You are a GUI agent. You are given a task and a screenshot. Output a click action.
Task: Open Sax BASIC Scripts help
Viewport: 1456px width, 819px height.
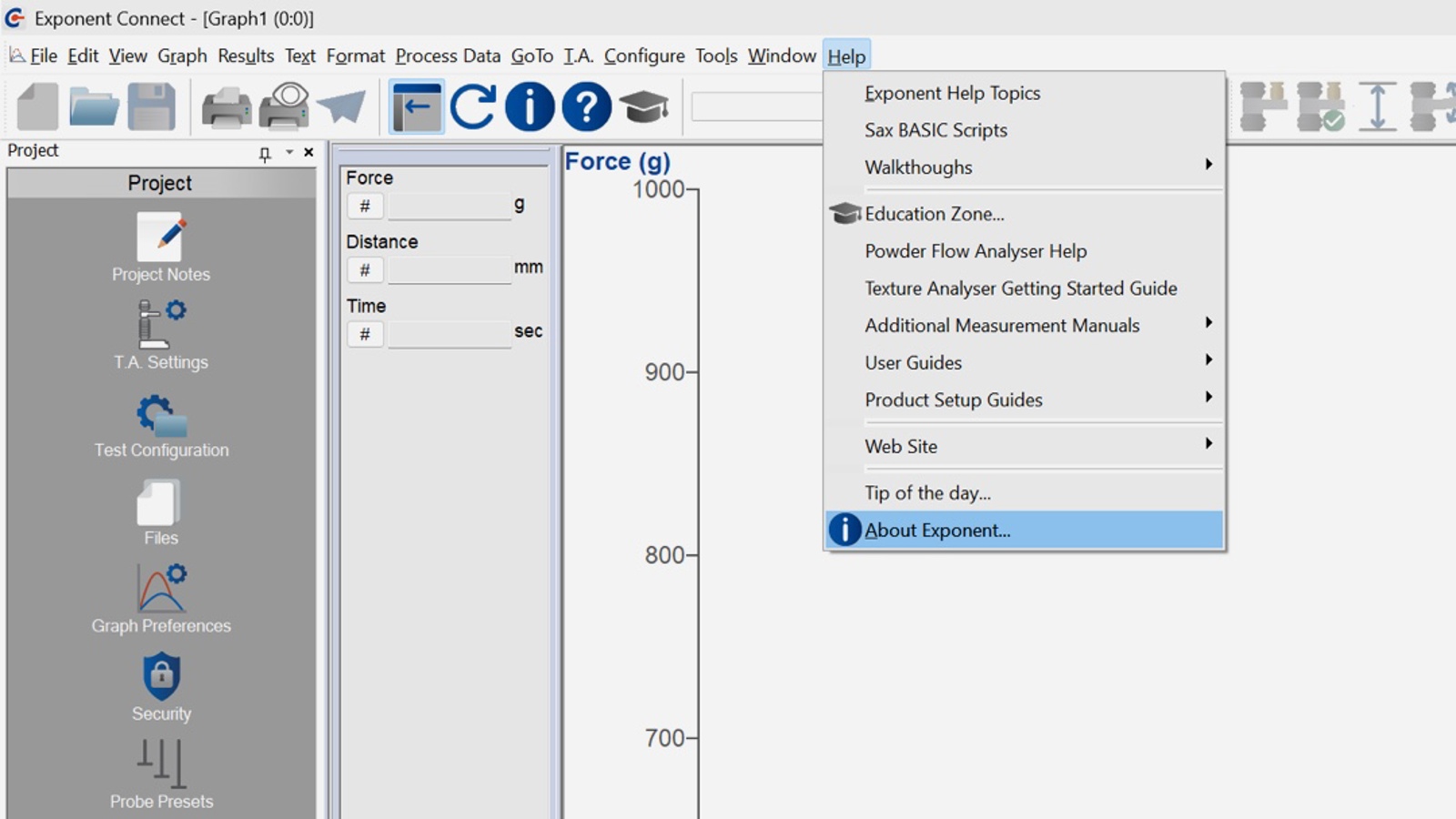[x=1025, y=130]
